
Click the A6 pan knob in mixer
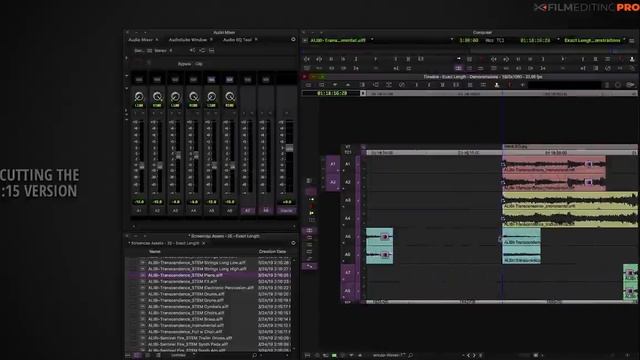click(230, 97)
